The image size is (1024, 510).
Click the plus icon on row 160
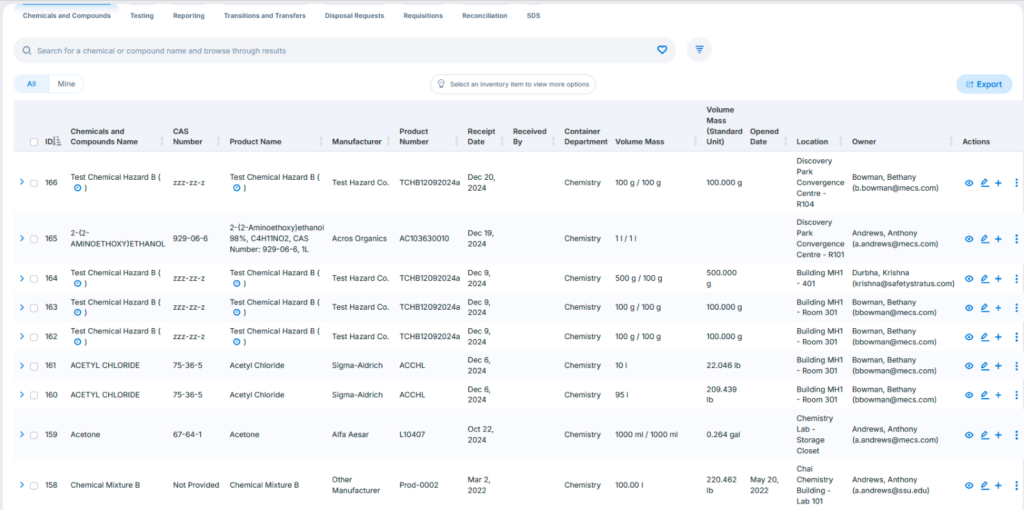click(998, 395)
